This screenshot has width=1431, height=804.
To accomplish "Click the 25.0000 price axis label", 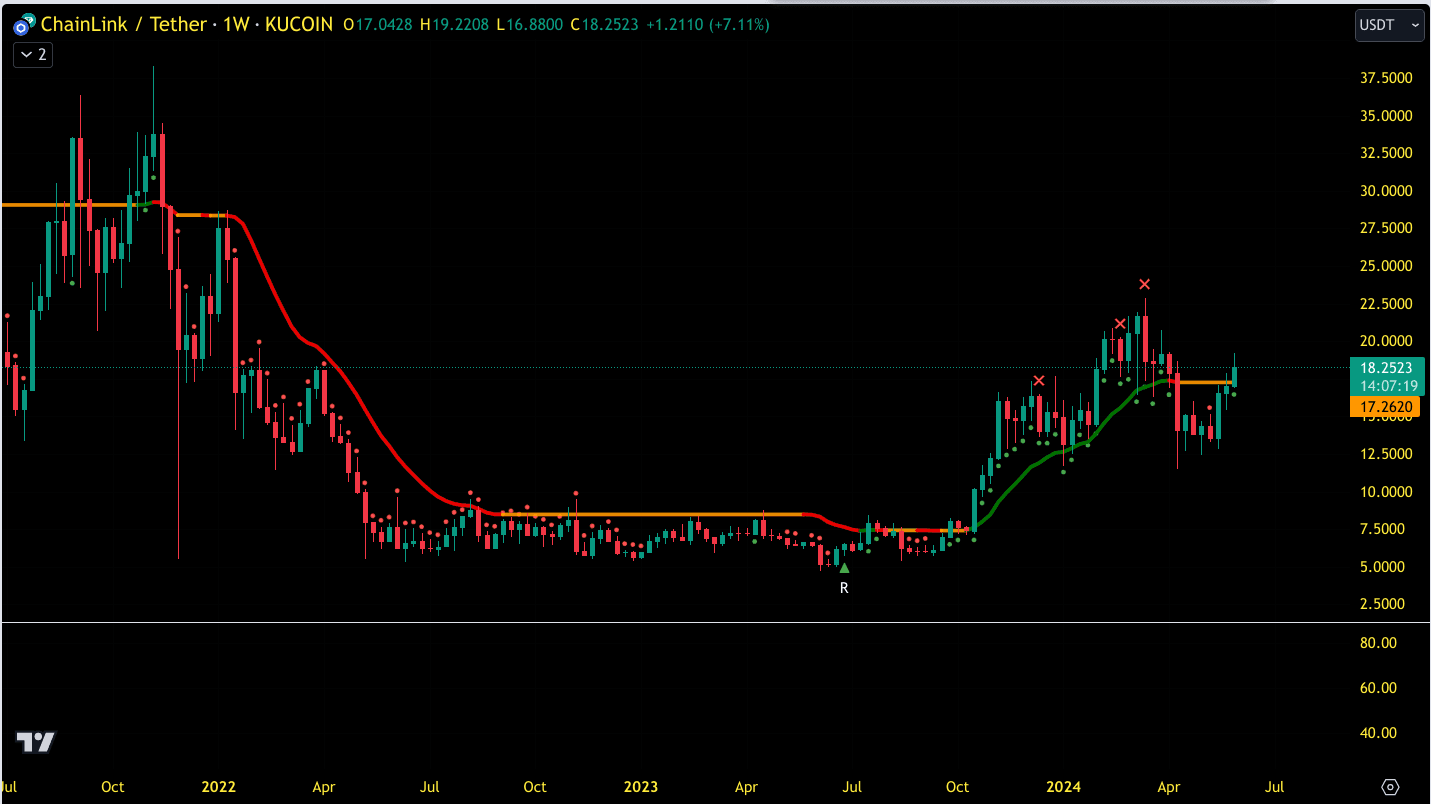I will (1386, 266).
